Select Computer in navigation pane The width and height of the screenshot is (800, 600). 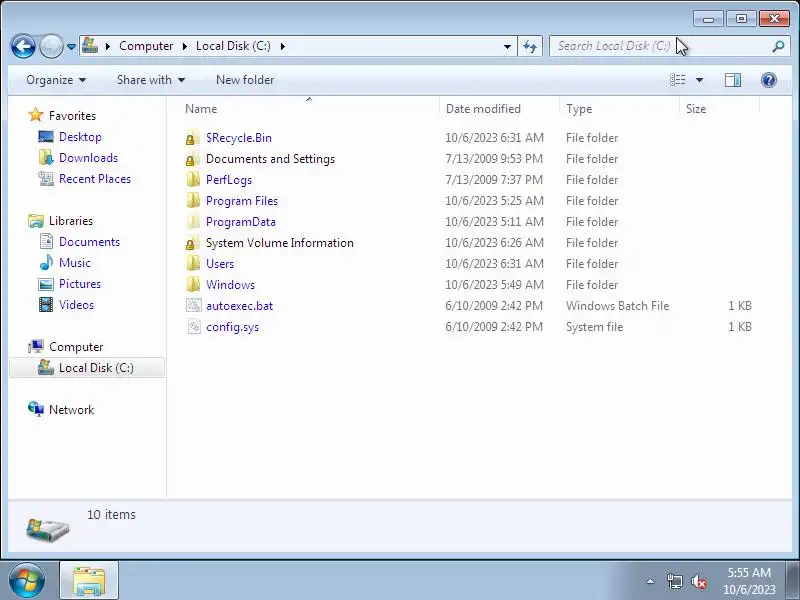click(76, 347)
